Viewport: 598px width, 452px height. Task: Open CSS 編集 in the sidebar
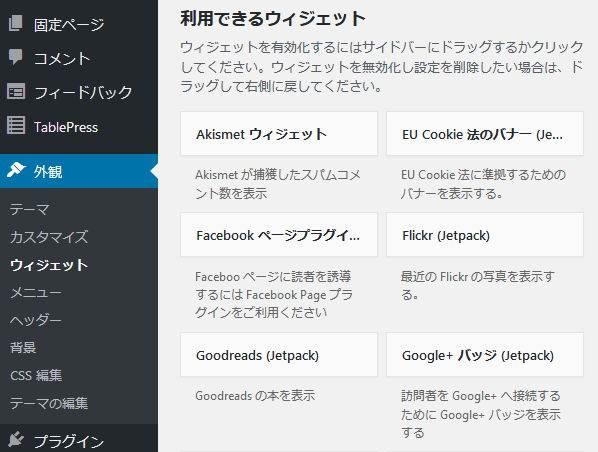(x=36, y=375)
